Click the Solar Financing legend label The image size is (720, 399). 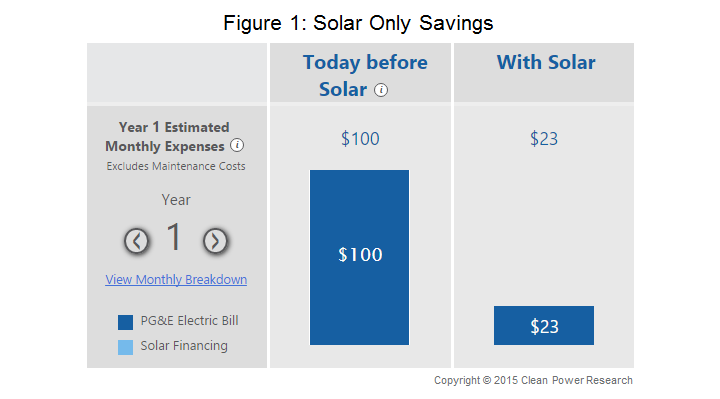pyautogui.click(x=184, y=346)
